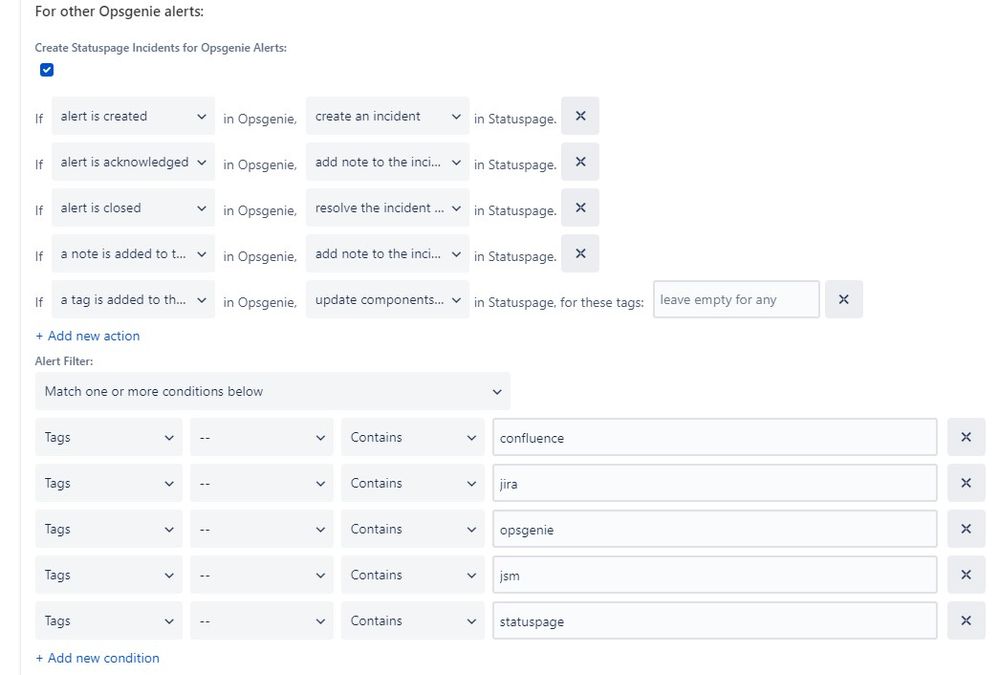Open the Contains dropdown in jira row
Image resolution: width=999 pixels, height=675 pixels.
pyautogui.click(x=413, y=483)
